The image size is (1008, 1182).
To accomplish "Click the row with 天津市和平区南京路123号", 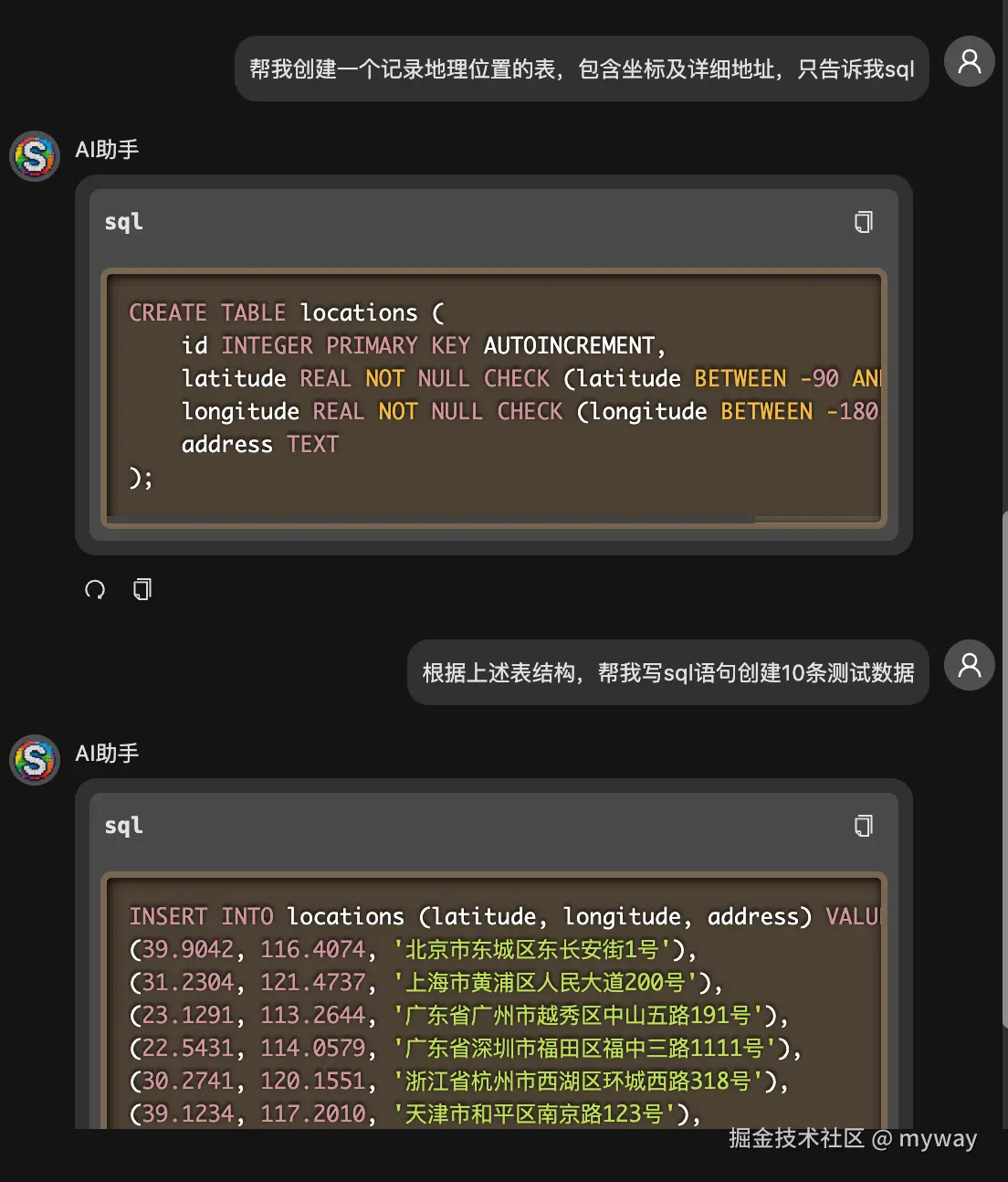I will click(x=415, y=1113).
